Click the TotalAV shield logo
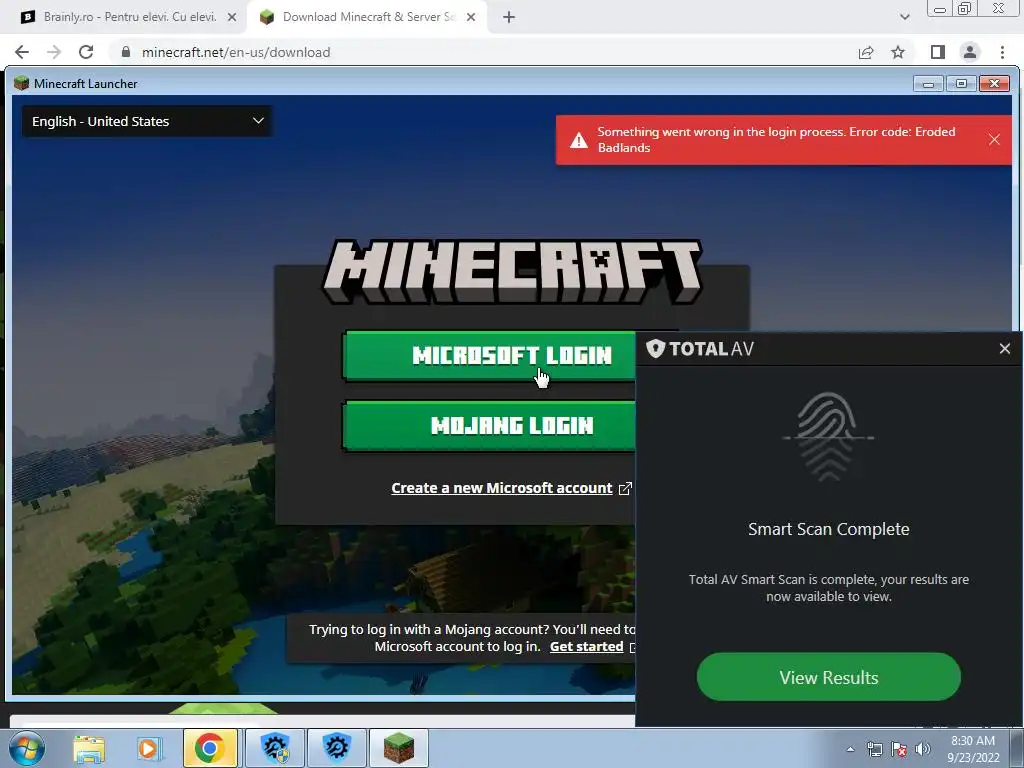 pyautogui.click(x=655, y=349)
